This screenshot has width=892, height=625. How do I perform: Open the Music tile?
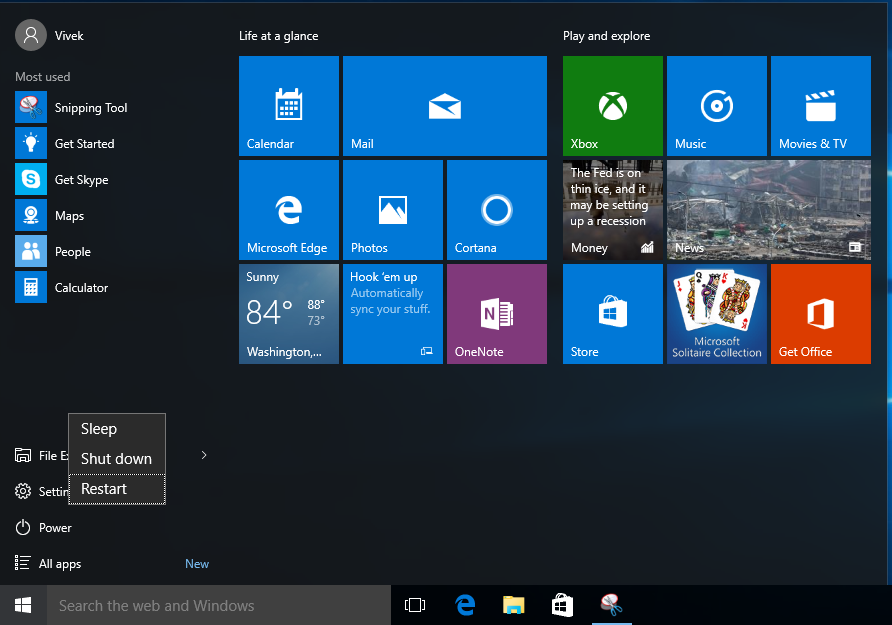717,105
